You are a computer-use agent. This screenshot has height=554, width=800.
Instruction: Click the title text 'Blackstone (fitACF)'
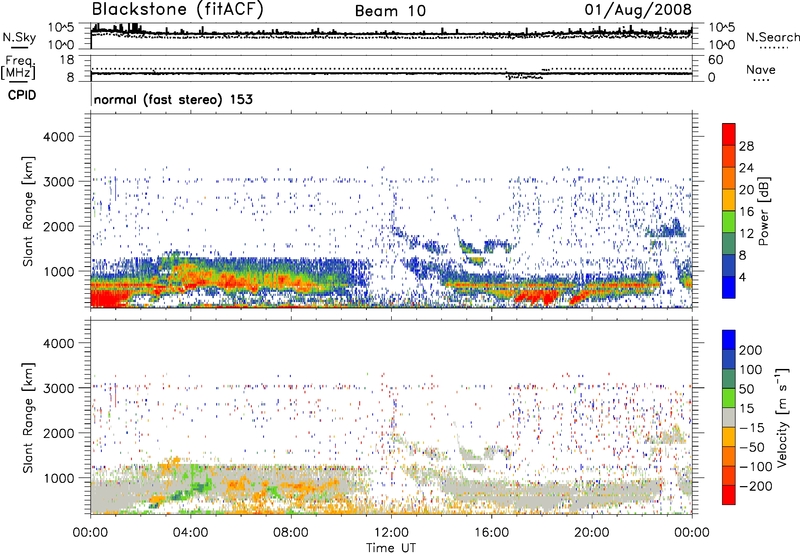178,10
